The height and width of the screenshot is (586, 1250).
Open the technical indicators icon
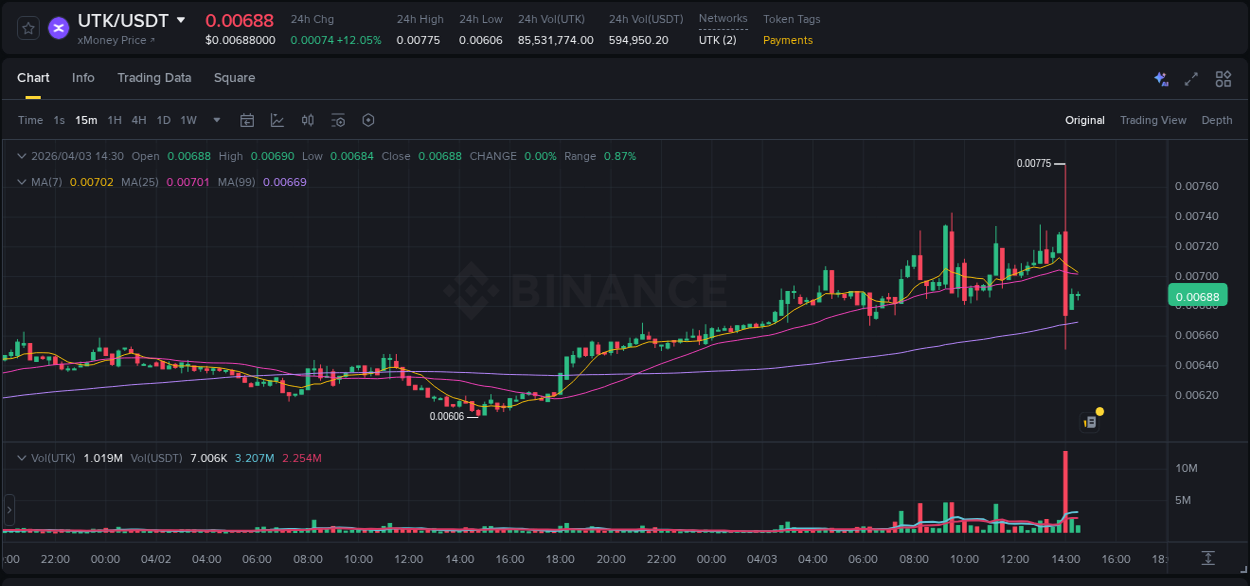click(278, 120)
